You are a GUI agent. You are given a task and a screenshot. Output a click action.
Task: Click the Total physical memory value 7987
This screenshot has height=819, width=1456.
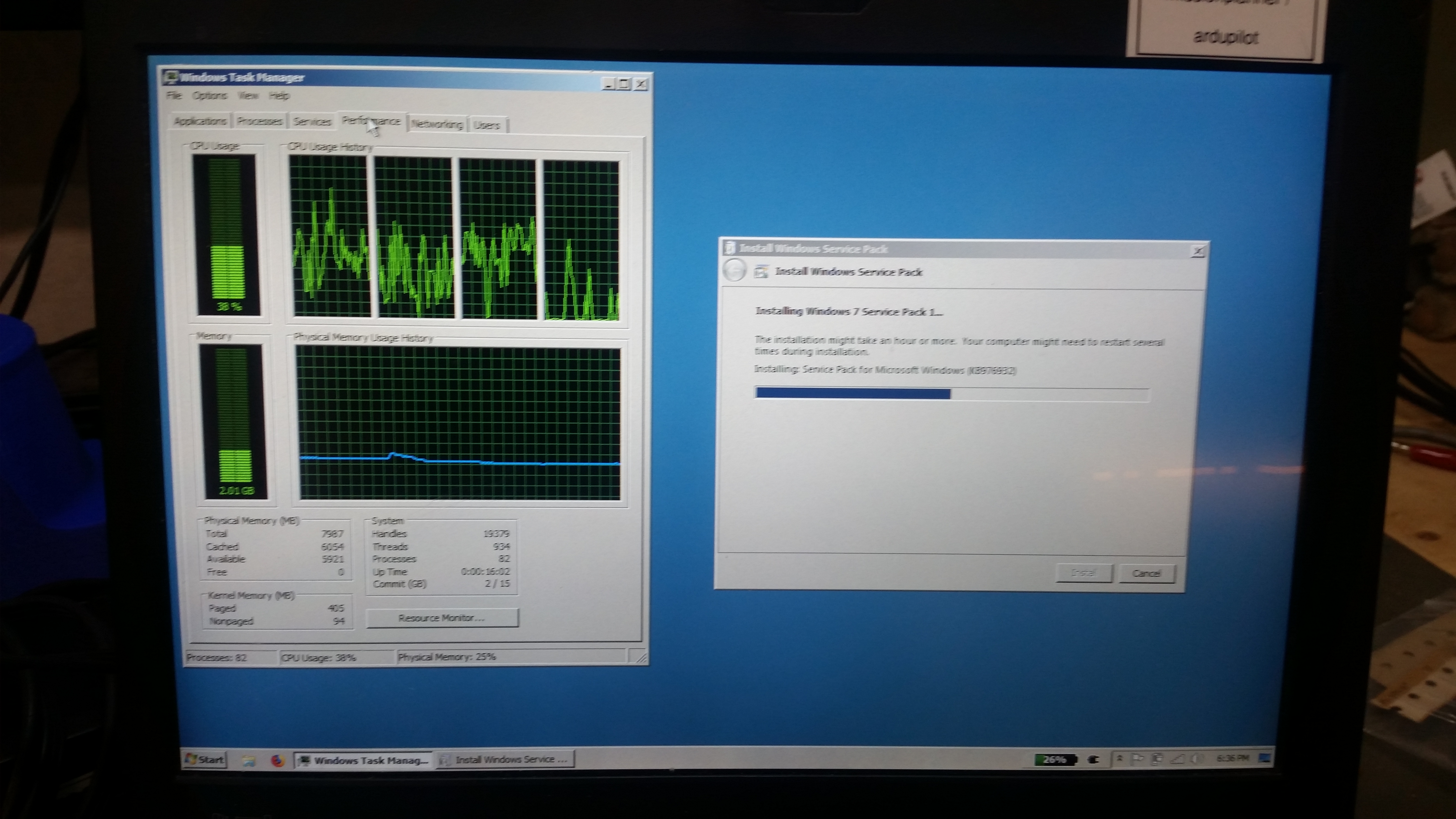[332, 534]
